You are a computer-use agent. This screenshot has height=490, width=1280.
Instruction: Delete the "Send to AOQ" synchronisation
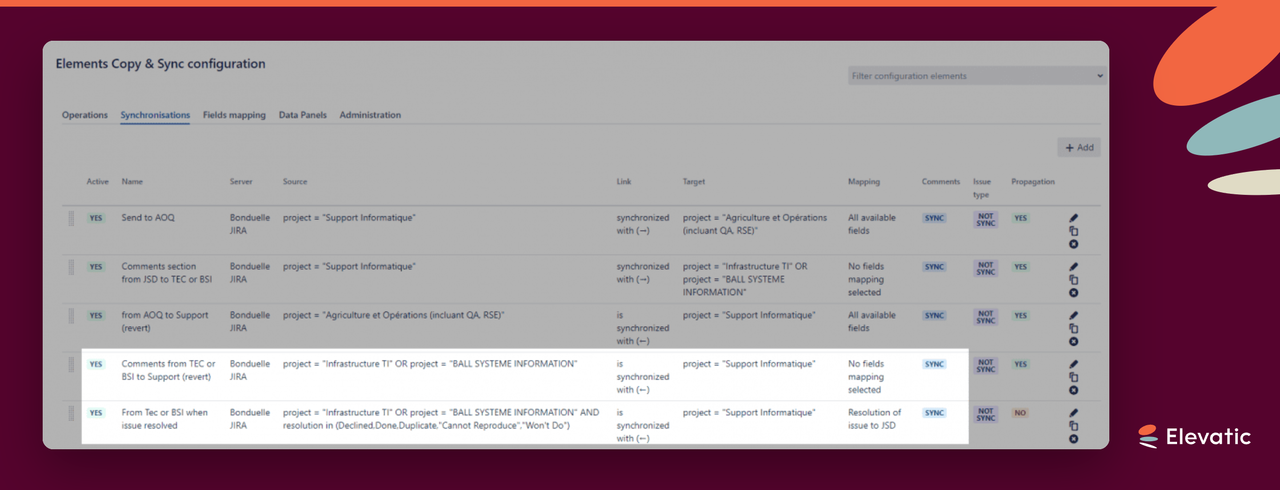click(1073, 244)
